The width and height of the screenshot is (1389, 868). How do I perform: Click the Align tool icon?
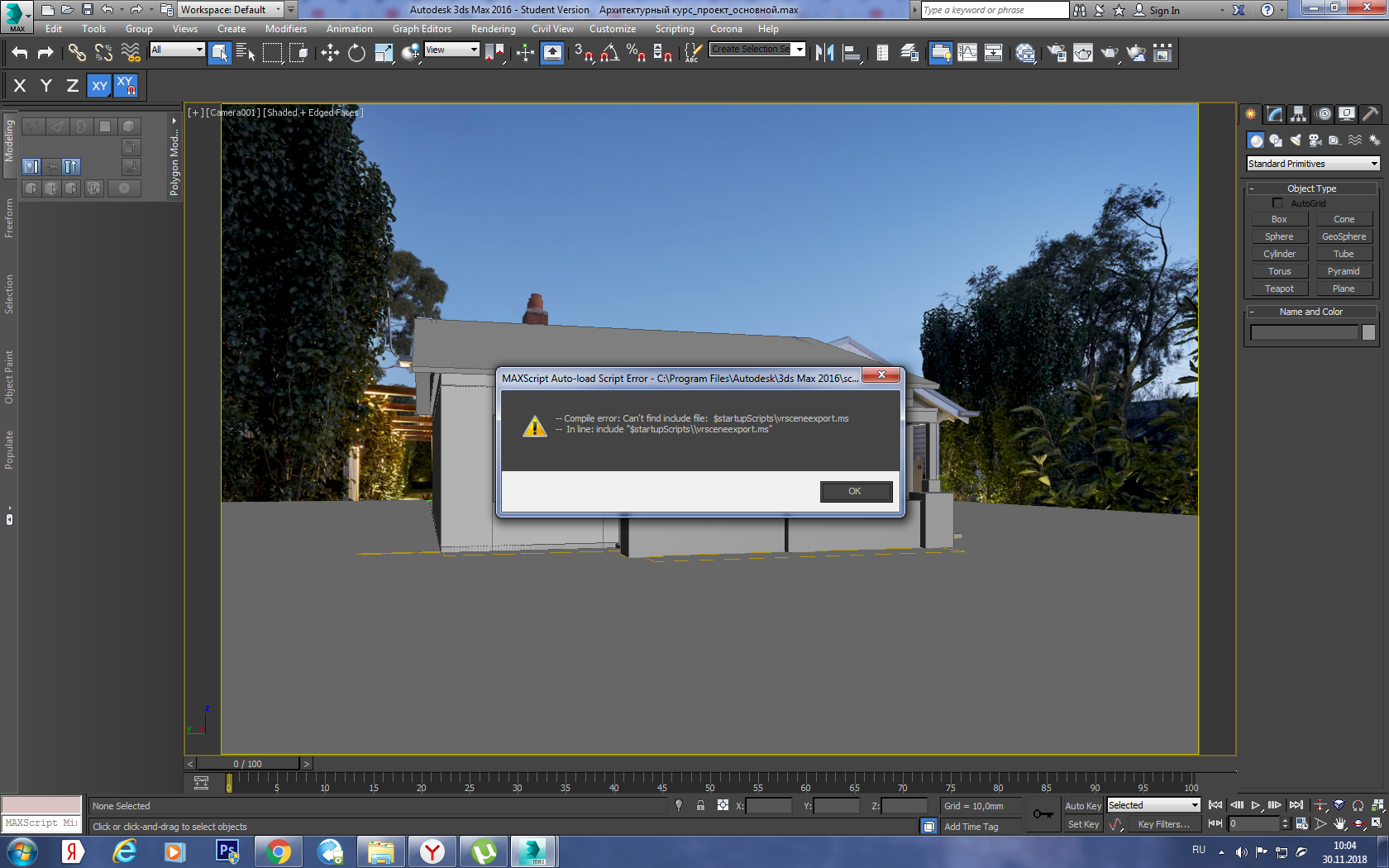point(852,53)
